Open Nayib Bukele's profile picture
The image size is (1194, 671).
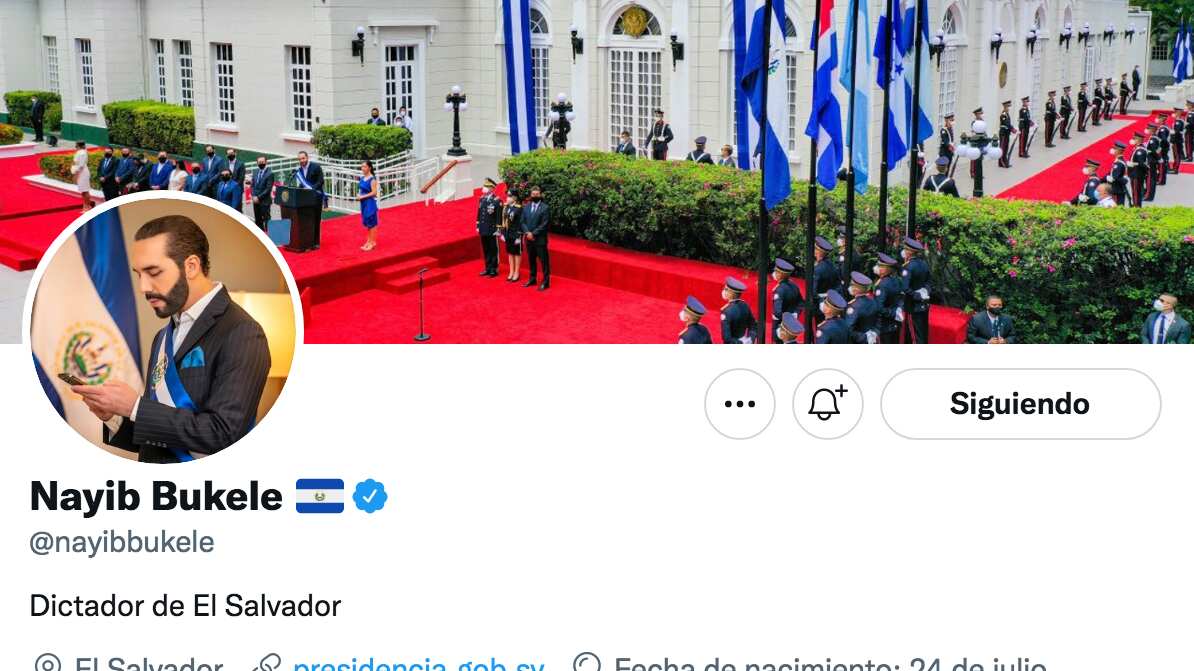pyautogui.click(x=163, y=328)
